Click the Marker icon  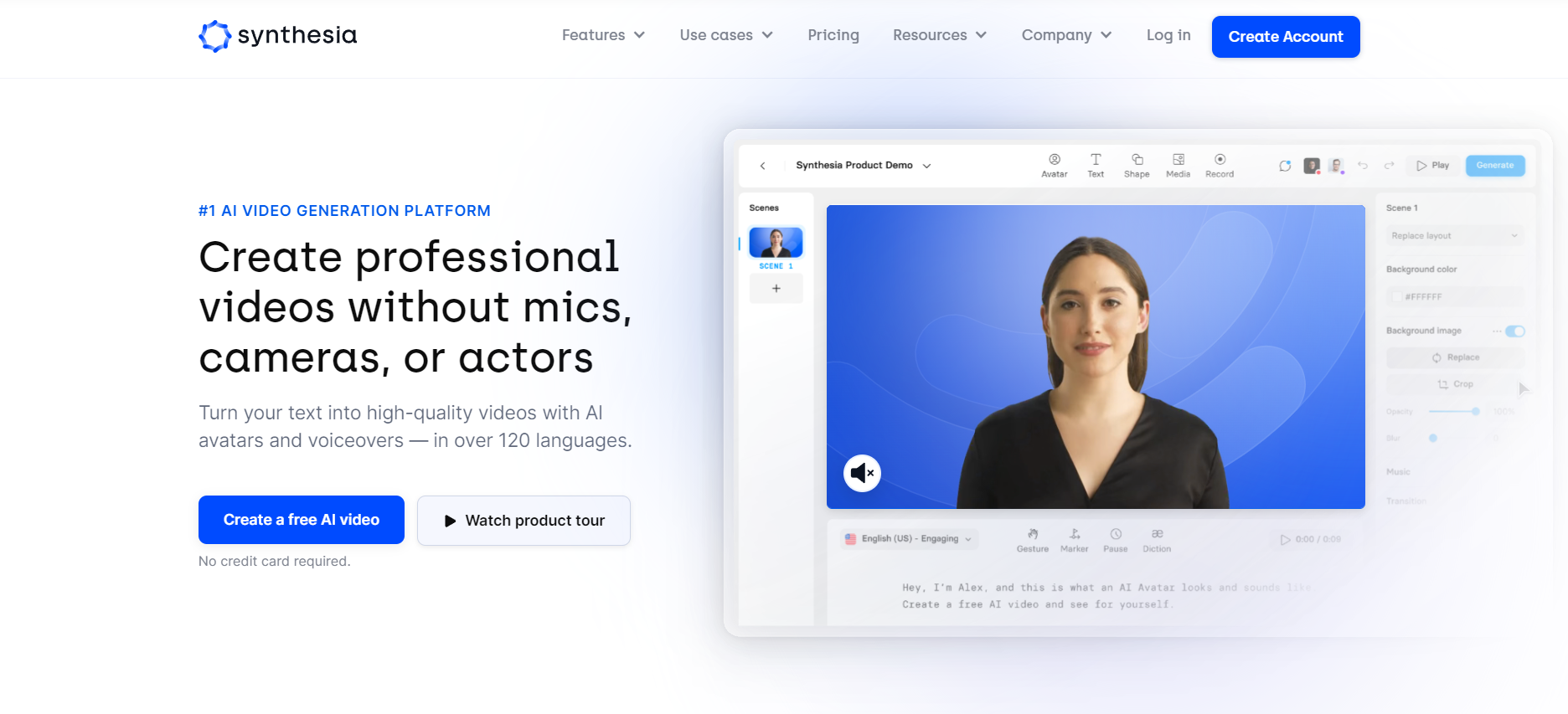(1075, 540)
